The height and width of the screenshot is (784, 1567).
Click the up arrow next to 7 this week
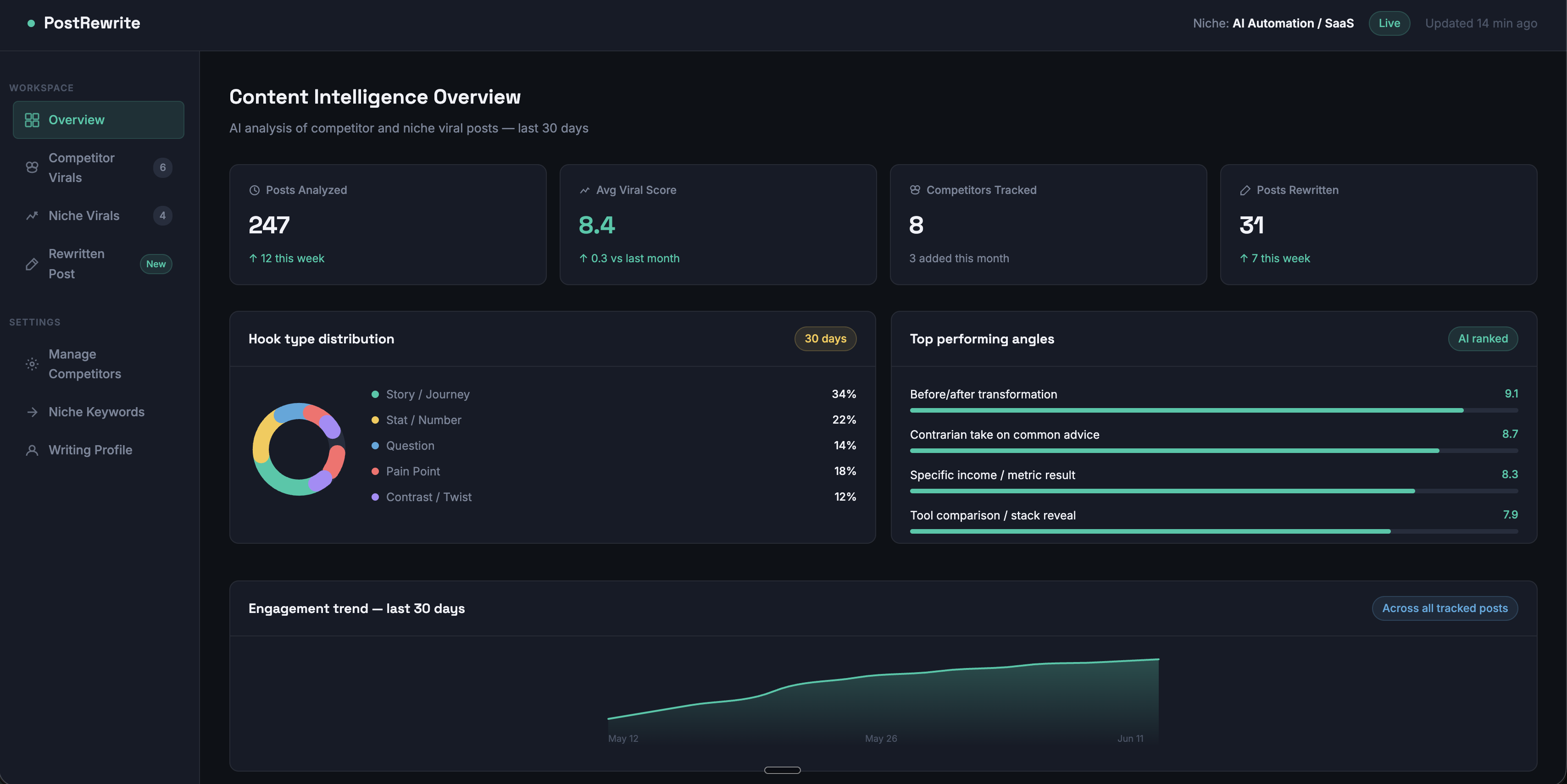pos(1244,258)
